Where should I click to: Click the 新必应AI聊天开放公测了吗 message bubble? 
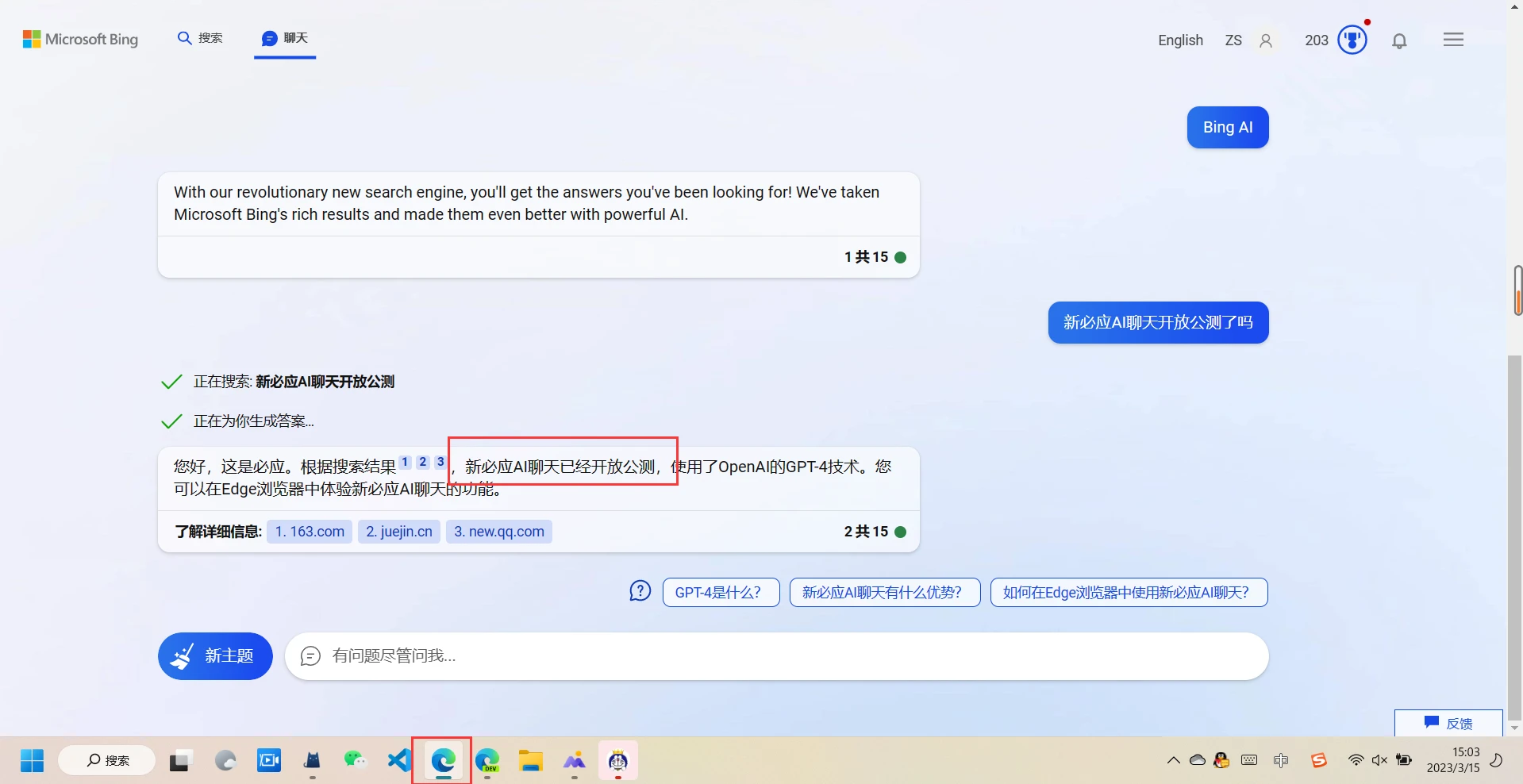1158,322
